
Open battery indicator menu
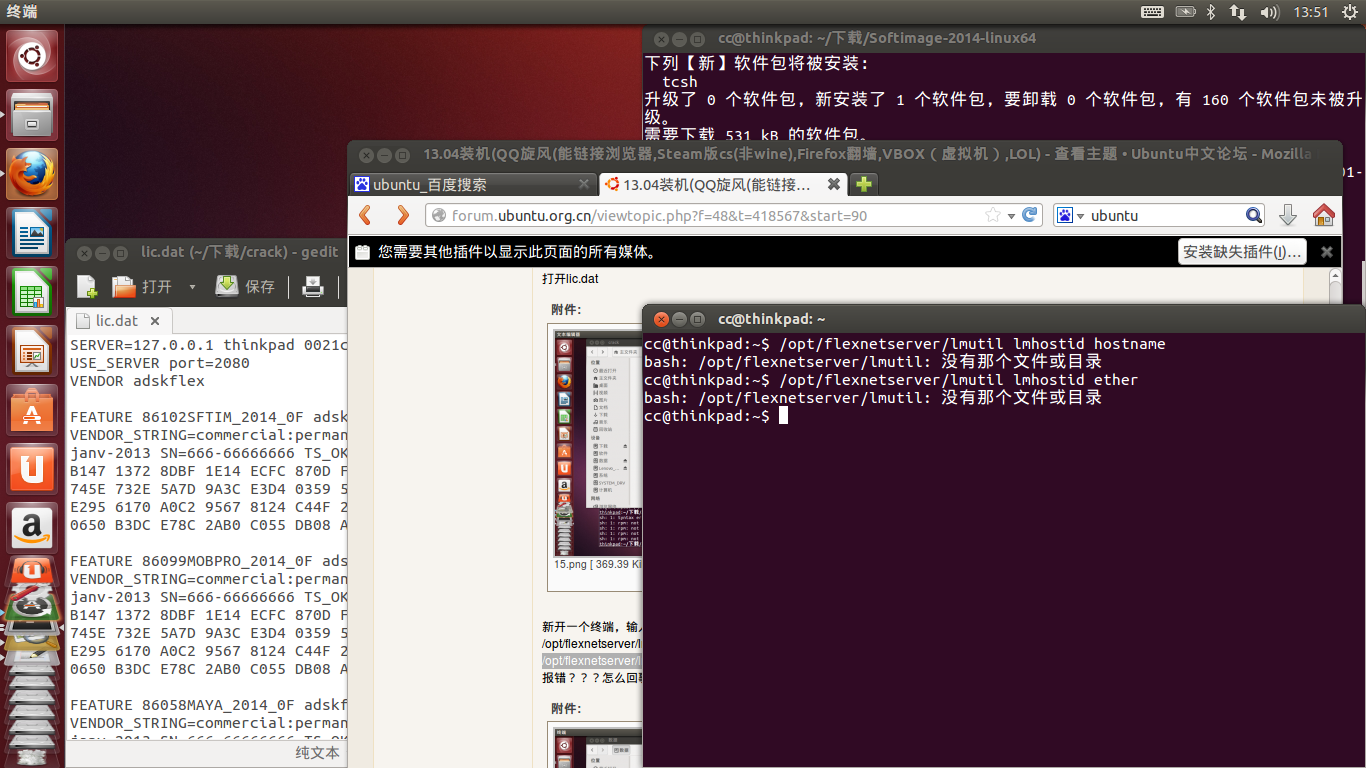[x=1185, y=12]
